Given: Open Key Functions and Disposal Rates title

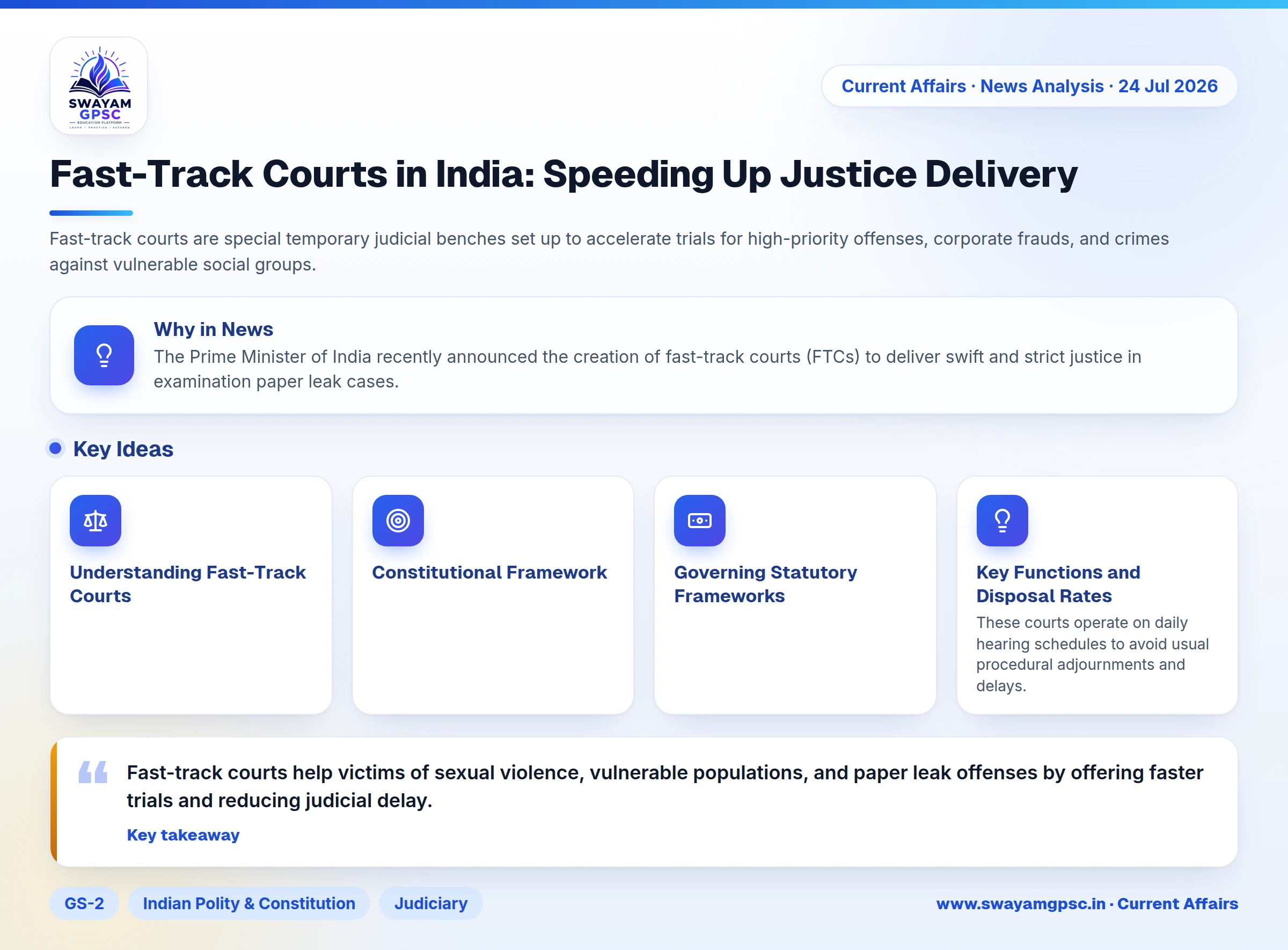Looking at the screenshot, I should (1058, 584).
